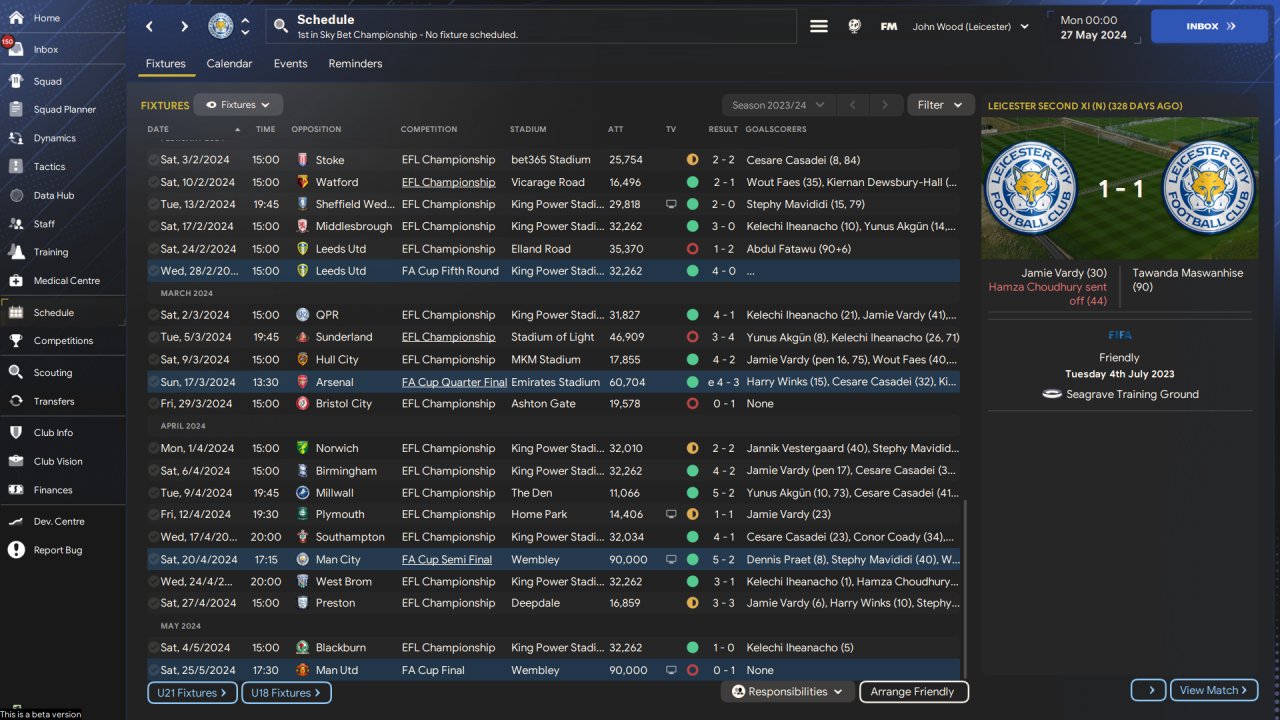1280x720 pixels.
Task: Click the TV icon on the Sheffield Wed fixture
Action: click(x=671, y=204)
